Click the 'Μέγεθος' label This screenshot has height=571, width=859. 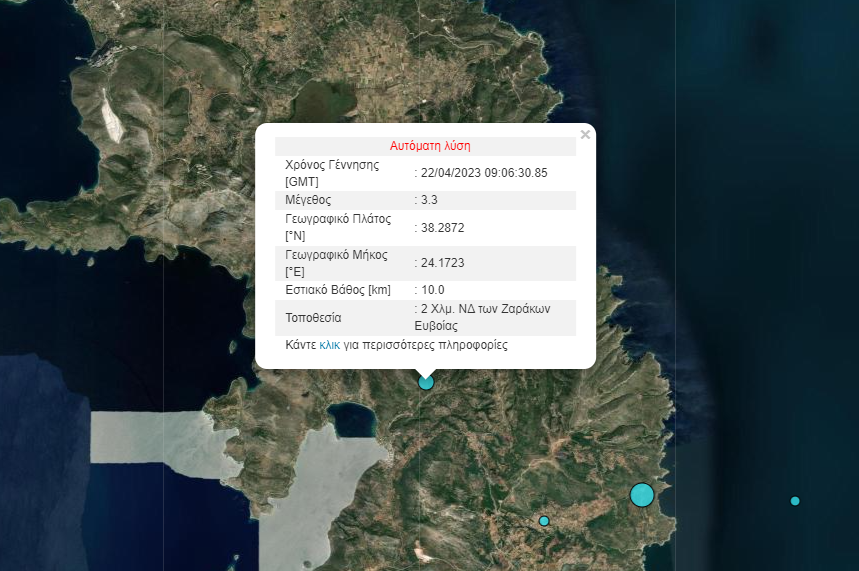click(x=308, y=200)
